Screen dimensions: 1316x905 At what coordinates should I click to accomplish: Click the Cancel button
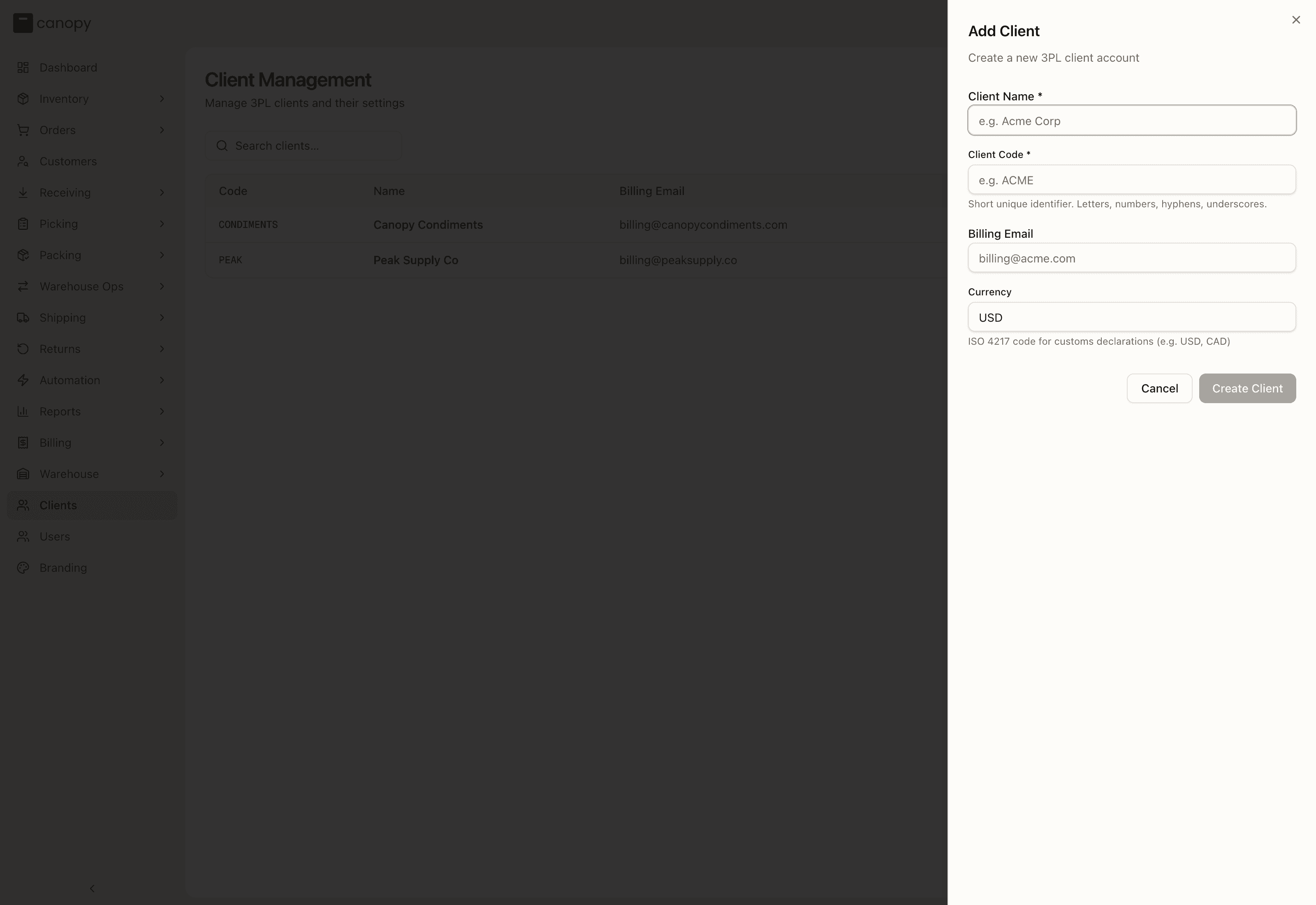pos(1159,388)
